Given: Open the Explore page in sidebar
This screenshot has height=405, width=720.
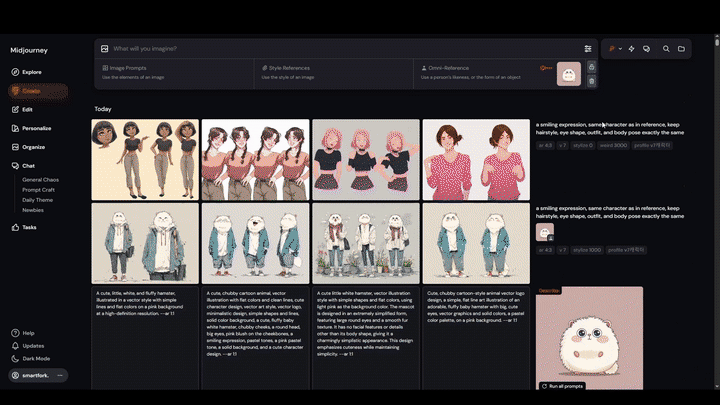Looking at the screenshot, I should [27, 72].
